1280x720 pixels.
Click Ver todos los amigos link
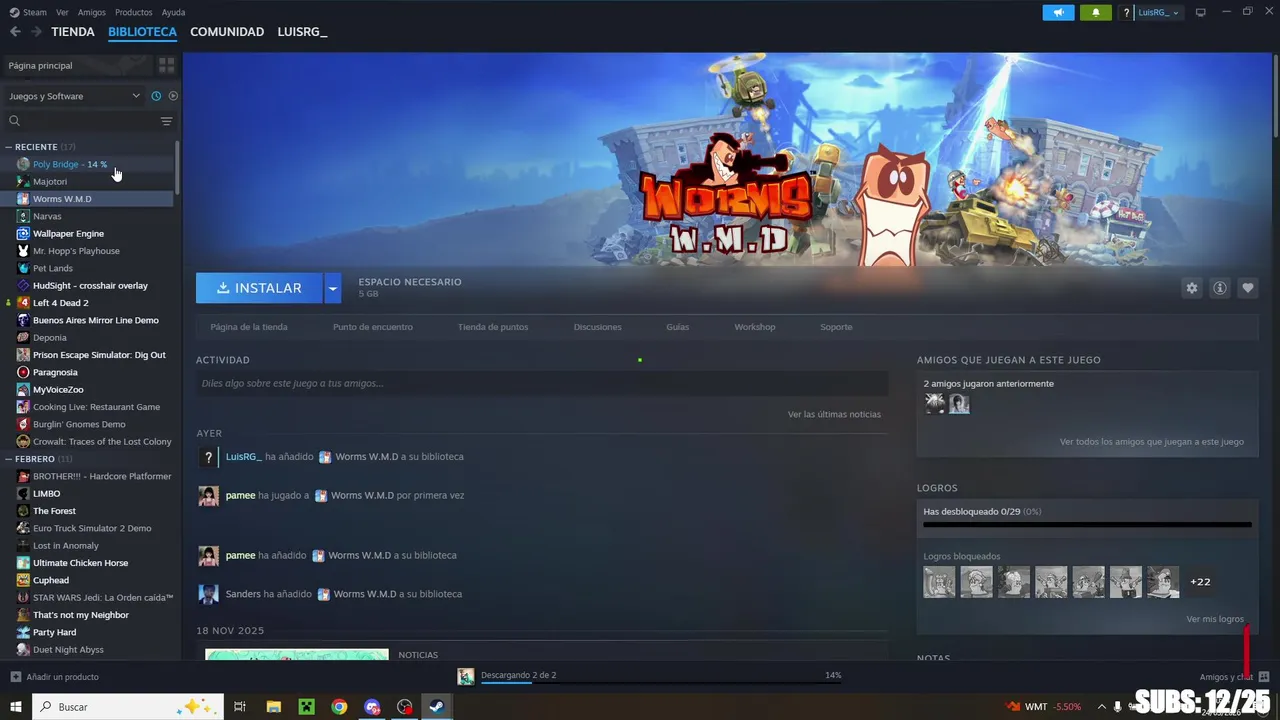point(1152,441)
